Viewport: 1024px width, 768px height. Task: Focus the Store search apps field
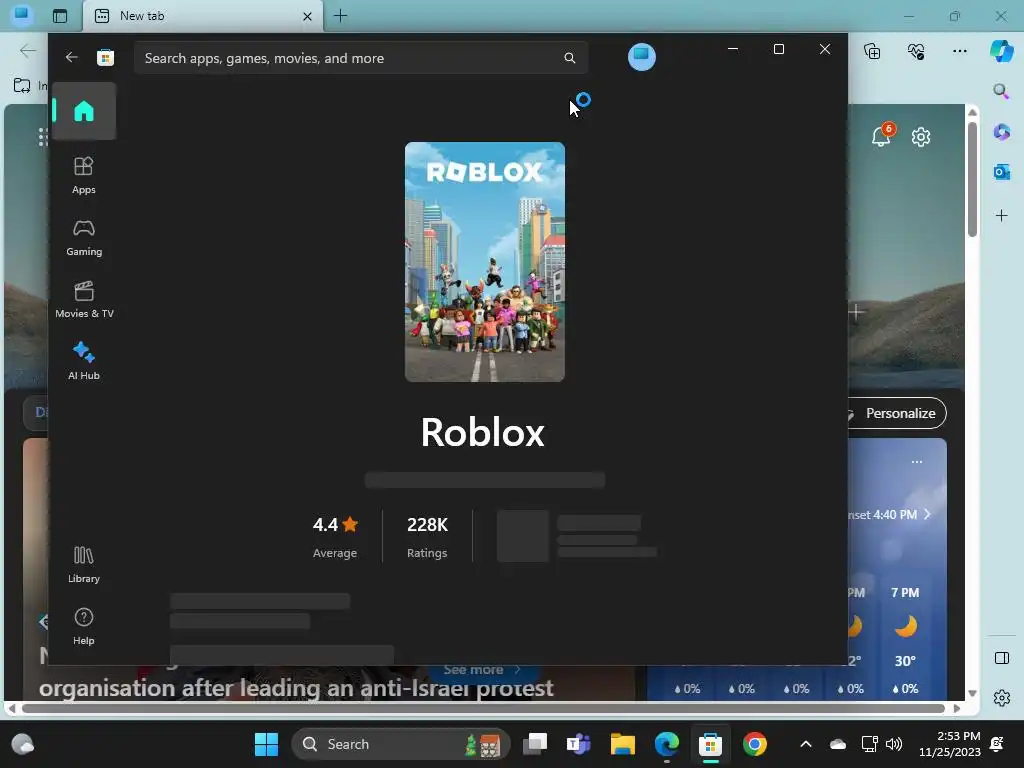(360, 58)
